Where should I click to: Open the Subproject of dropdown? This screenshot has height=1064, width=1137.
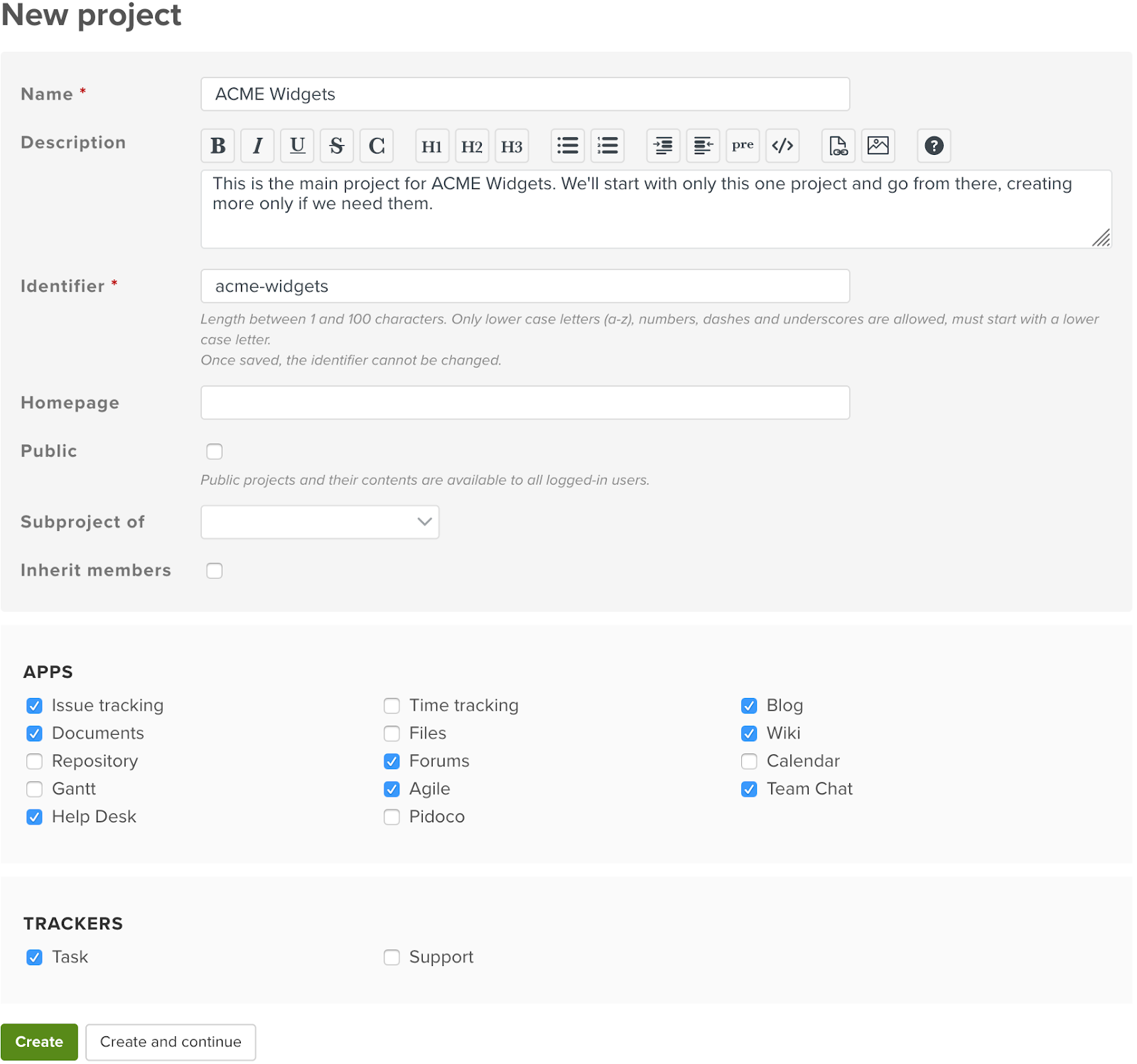click(320, 522)
